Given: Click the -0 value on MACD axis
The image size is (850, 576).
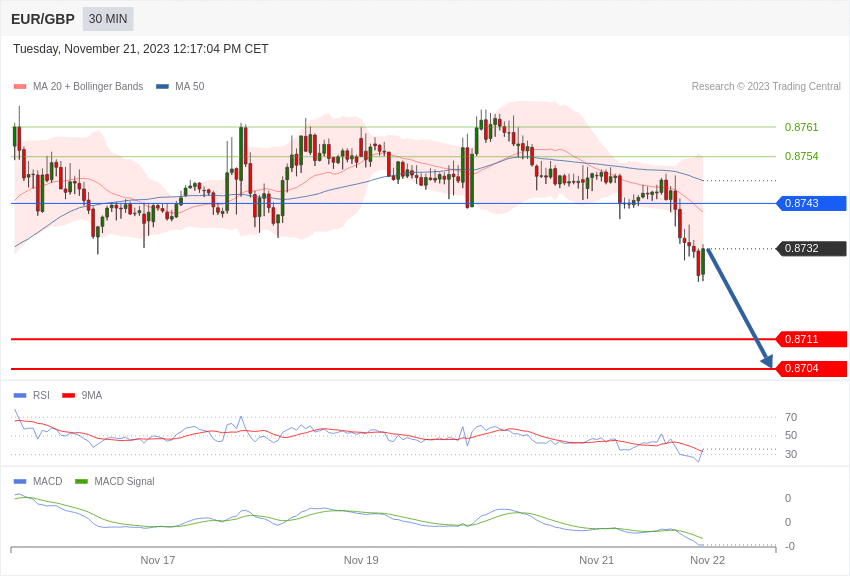Looking at the screenshot, I should [790, 546].
